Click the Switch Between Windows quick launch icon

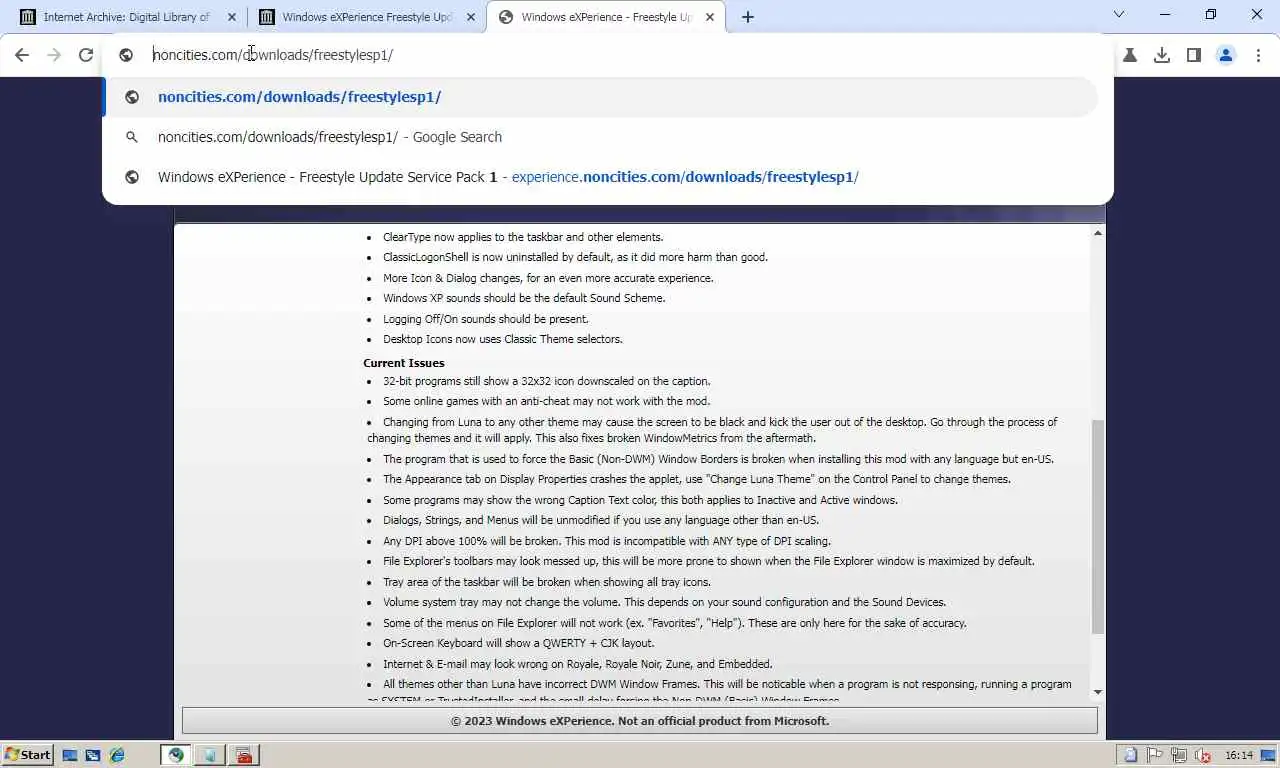(x=93, y=755)
